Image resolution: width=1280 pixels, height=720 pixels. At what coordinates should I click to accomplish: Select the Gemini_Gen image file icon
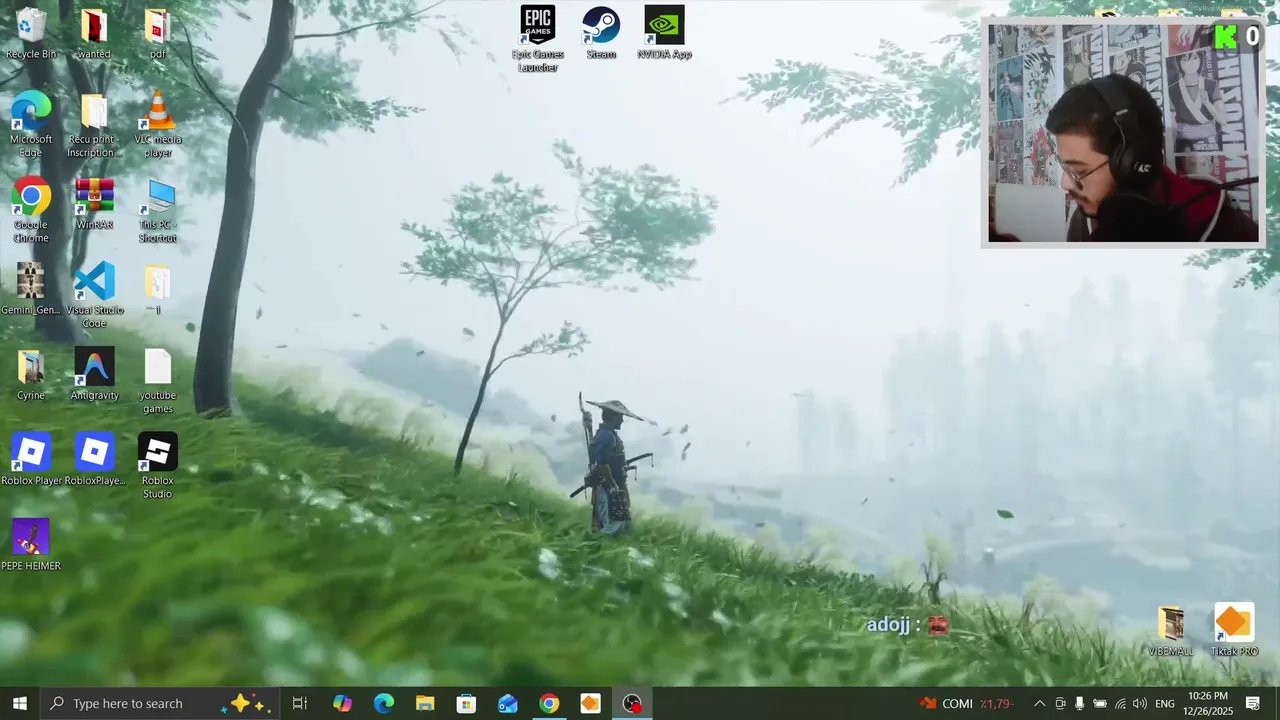(30, 289)
